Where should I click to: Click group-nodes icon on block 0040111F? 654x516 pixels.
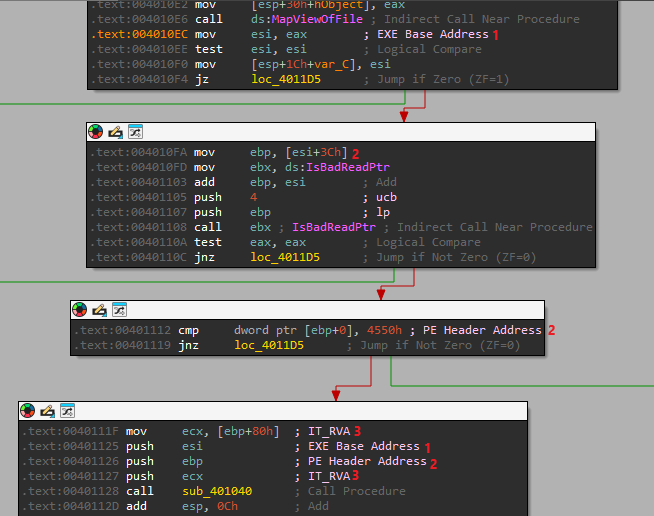(x=67, y=410)
